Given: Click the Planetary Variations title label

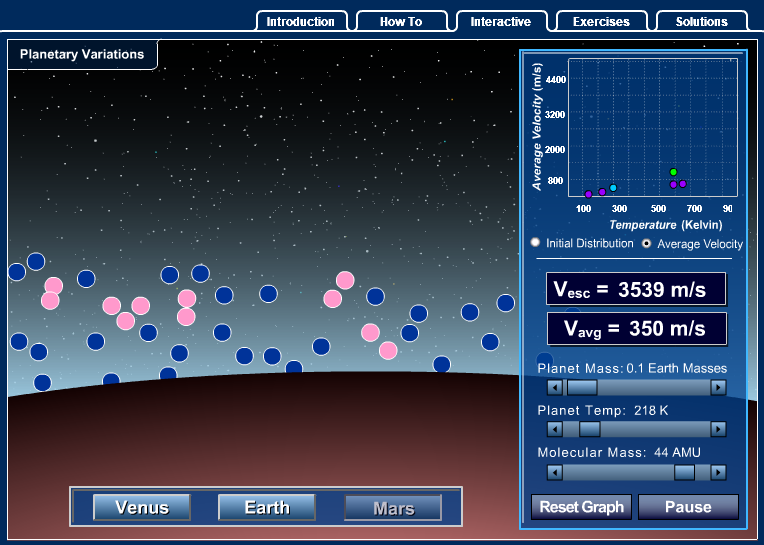Looking at the screenshot, I should click(82, 54).
